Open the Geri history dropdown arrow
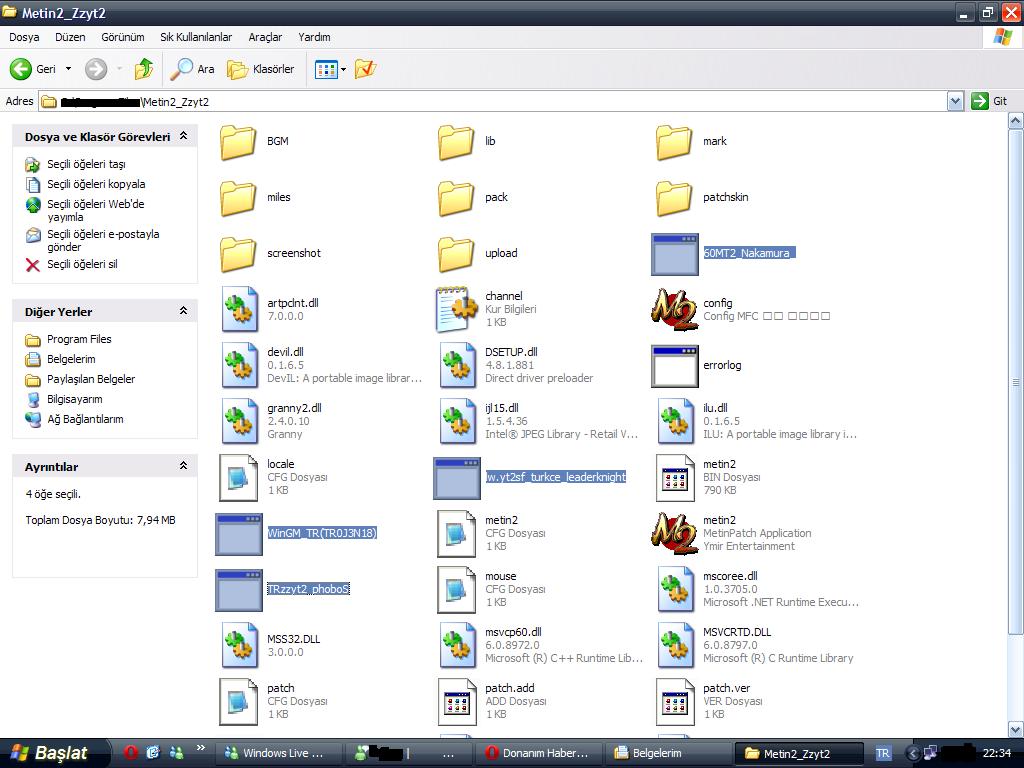The image size is (1024, 768). [x=68, y=69]
